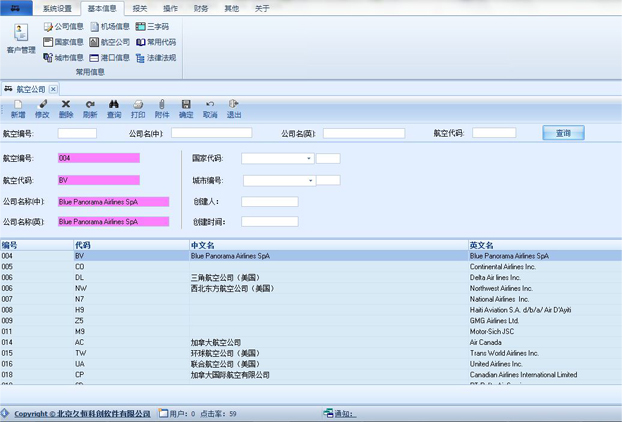This screenshot has height=422, width=622.
Task: Click the 公司名(中) search input field
Action: coord(211,133)
